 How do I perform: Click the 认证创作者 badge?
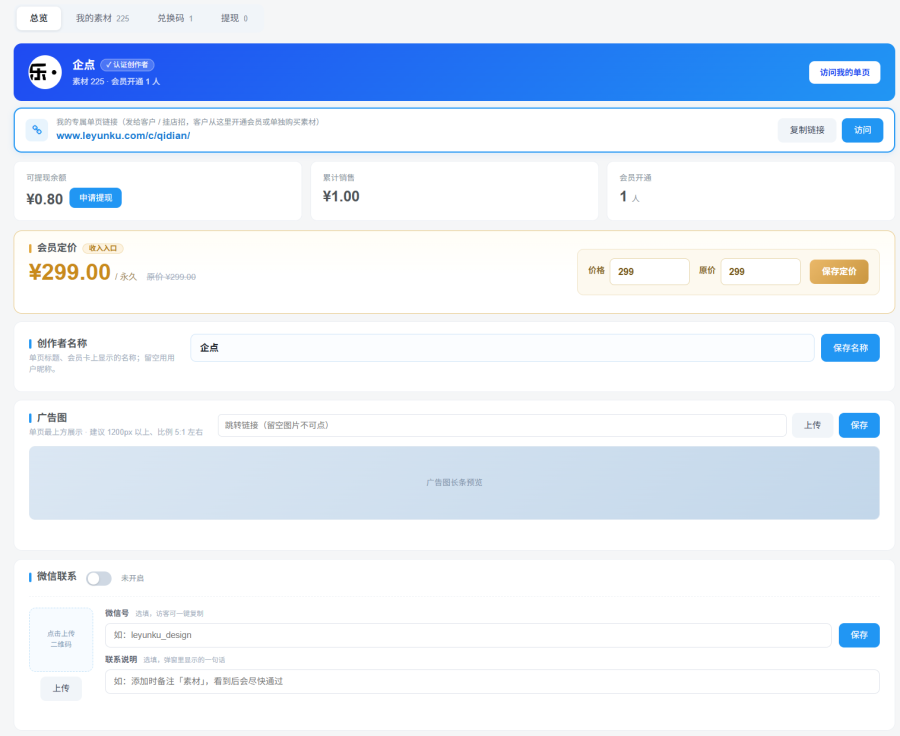point(127,65)
